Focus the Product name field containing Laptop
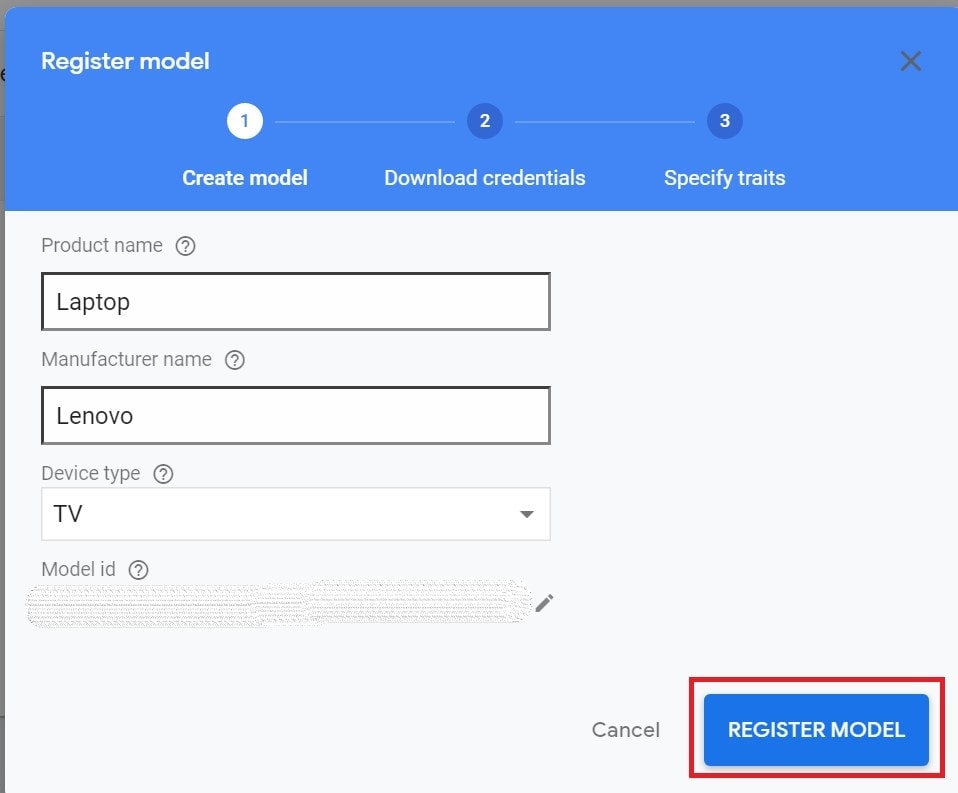The height and width of the screenshot is (793, 958). tap(296, 302)
